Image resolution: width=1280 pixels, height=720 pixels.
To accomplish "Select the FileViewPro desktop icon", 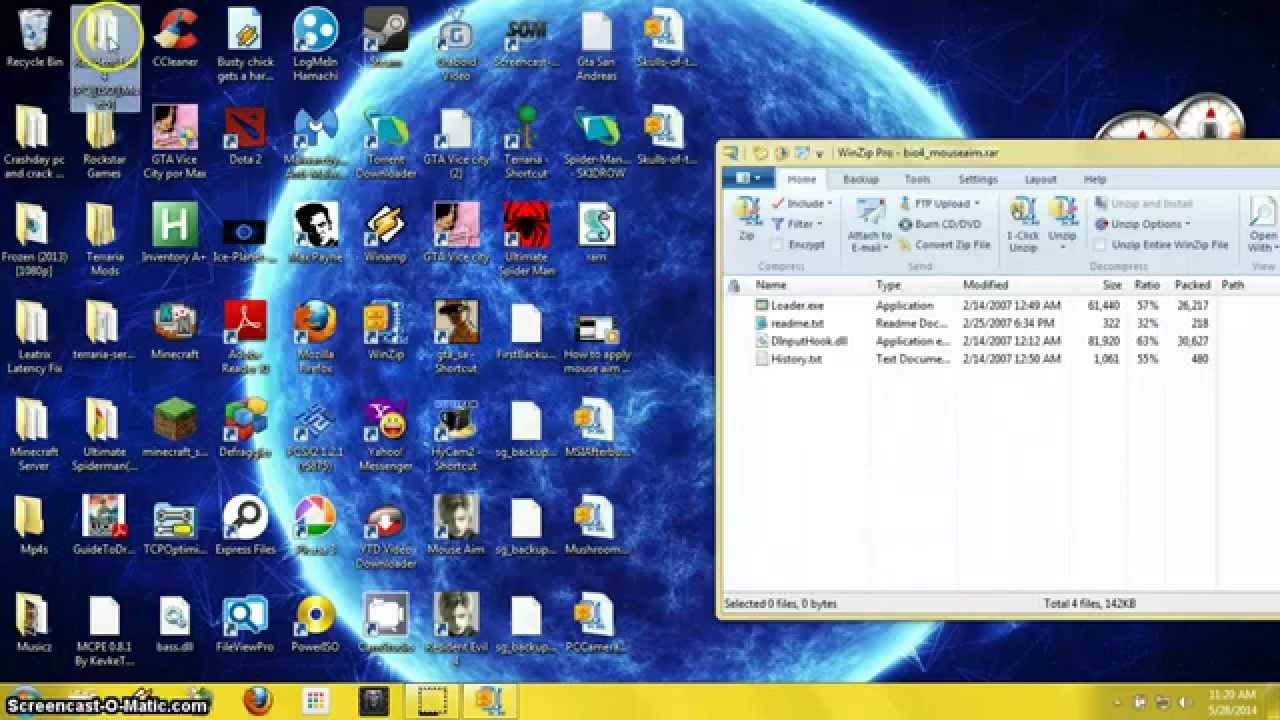I will pos(245,624).
